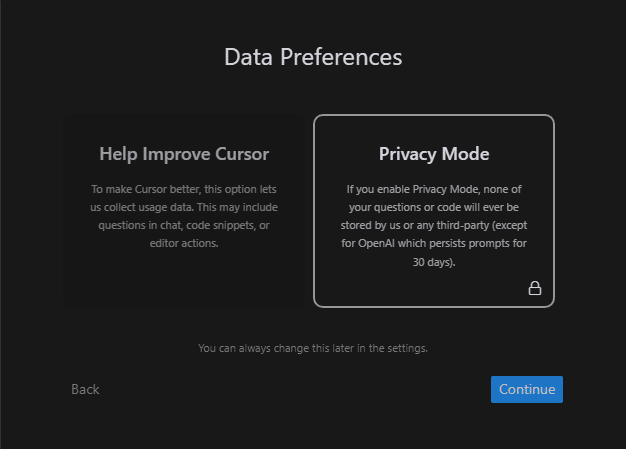Click "editor actions" text in left card
Viewport: 626px width, 449px height.
(184, 243)
